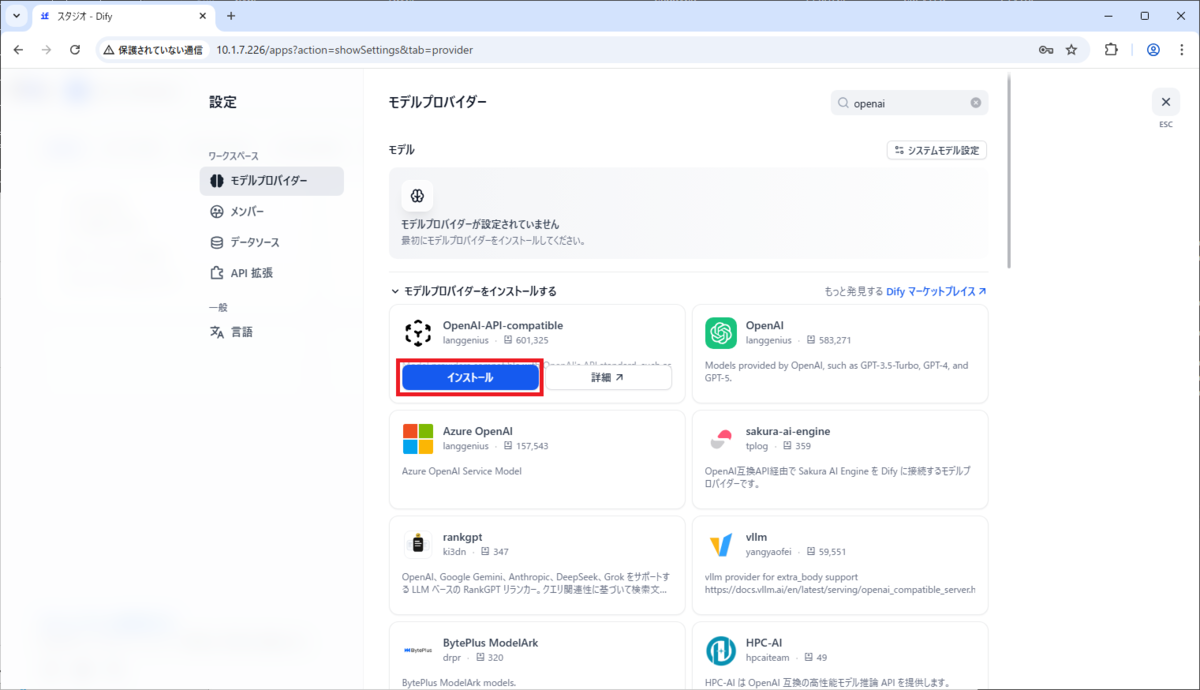Click the Azure OpenAI card title
This screenshot has width=1200, height=690.
point(478,431)
